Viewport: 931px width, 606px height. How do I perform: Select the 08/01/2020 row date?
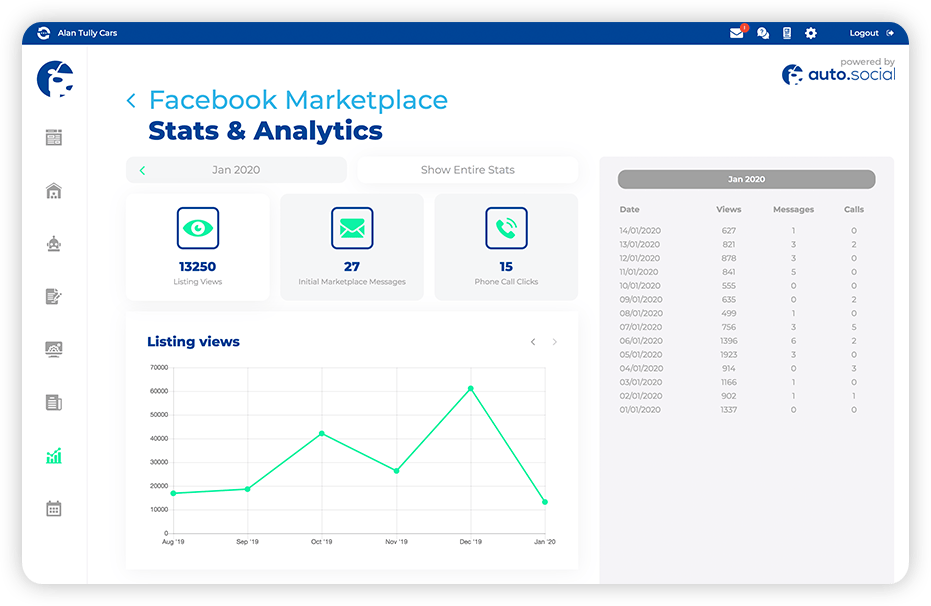tap(641, 313)
